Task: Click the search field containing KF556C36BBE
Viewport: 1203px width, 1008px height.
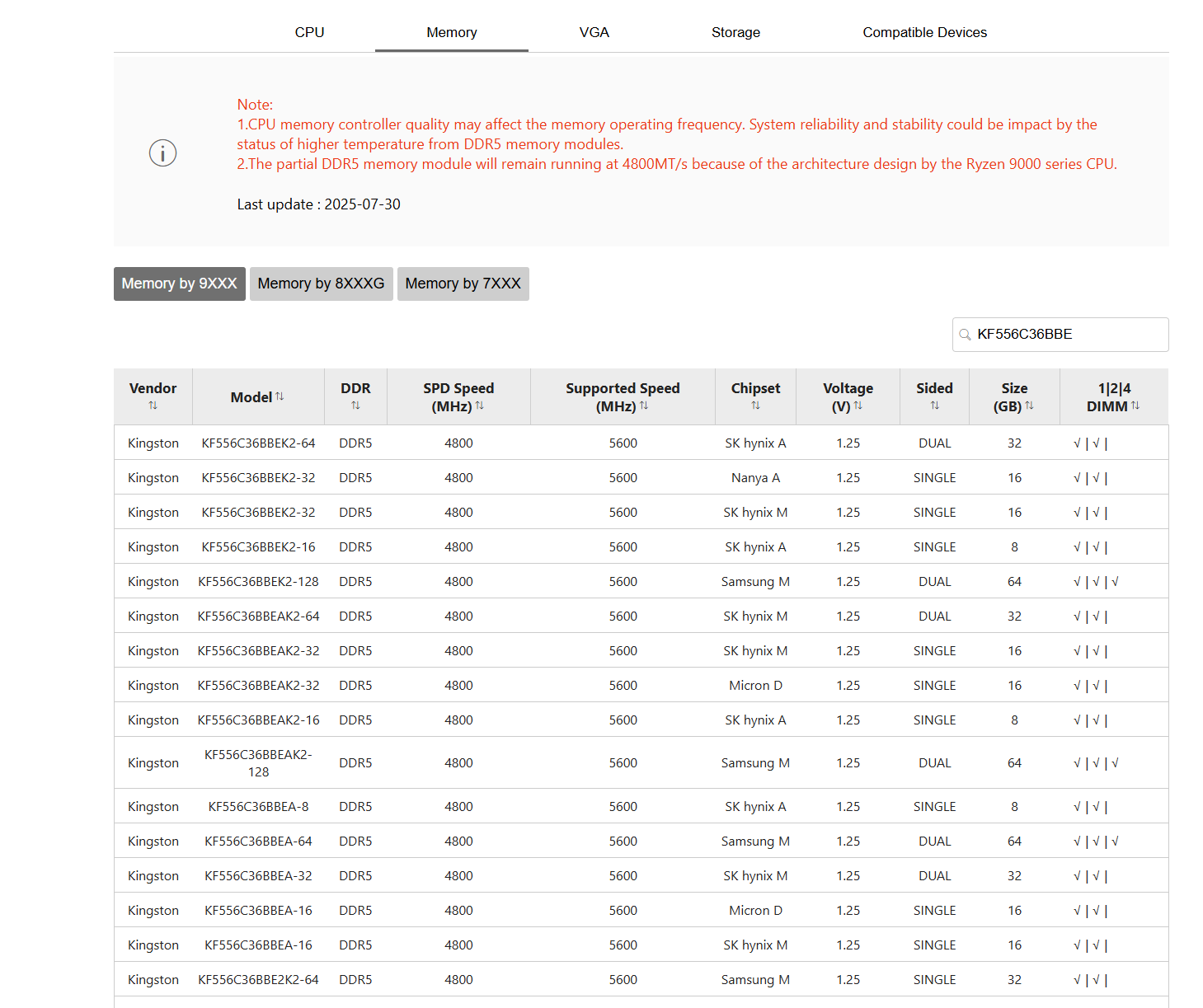Action: coord(1060,335)
